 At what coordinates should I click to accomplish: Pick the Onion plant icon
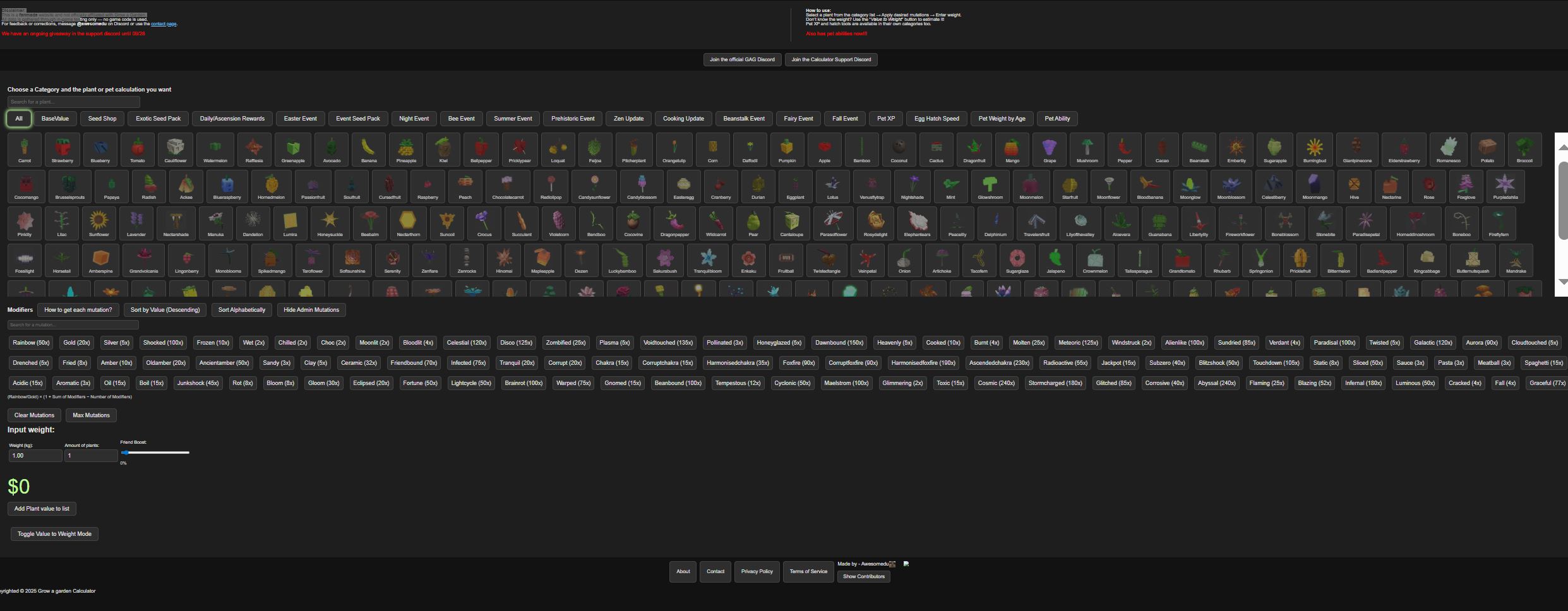(904, 260)
